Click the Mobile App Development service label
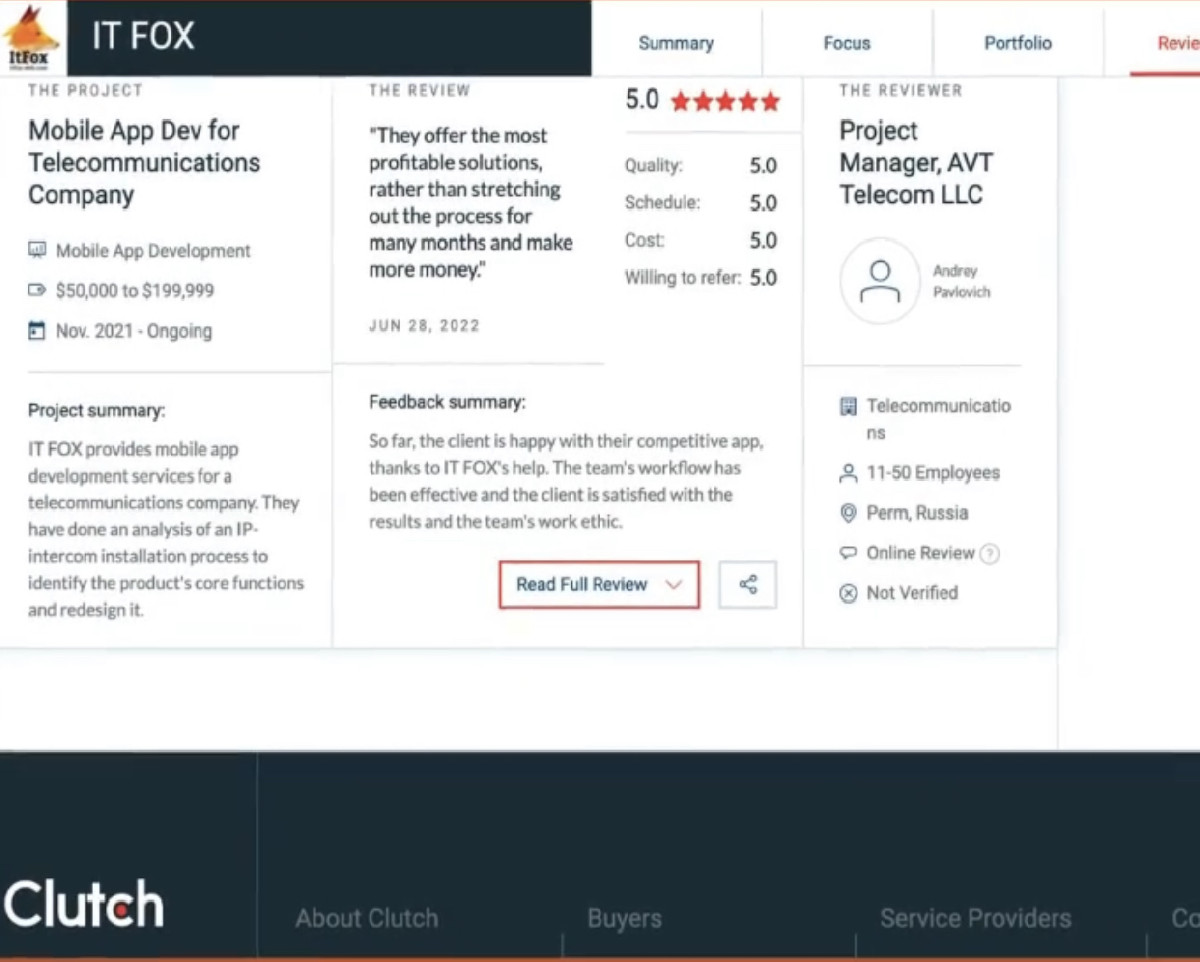This screenshot has height=962, width=1200. 153,251
